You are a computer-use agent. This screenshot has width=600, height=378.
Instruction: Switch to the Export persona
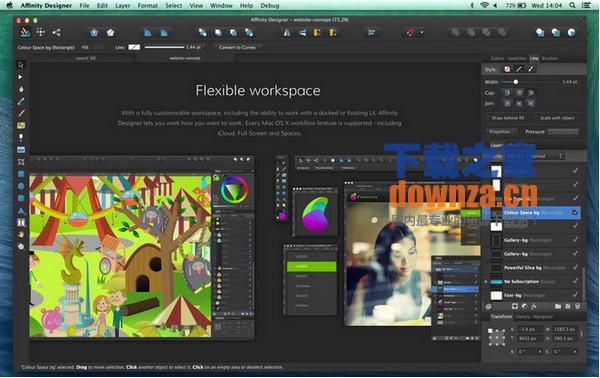[x=56, y=33]
